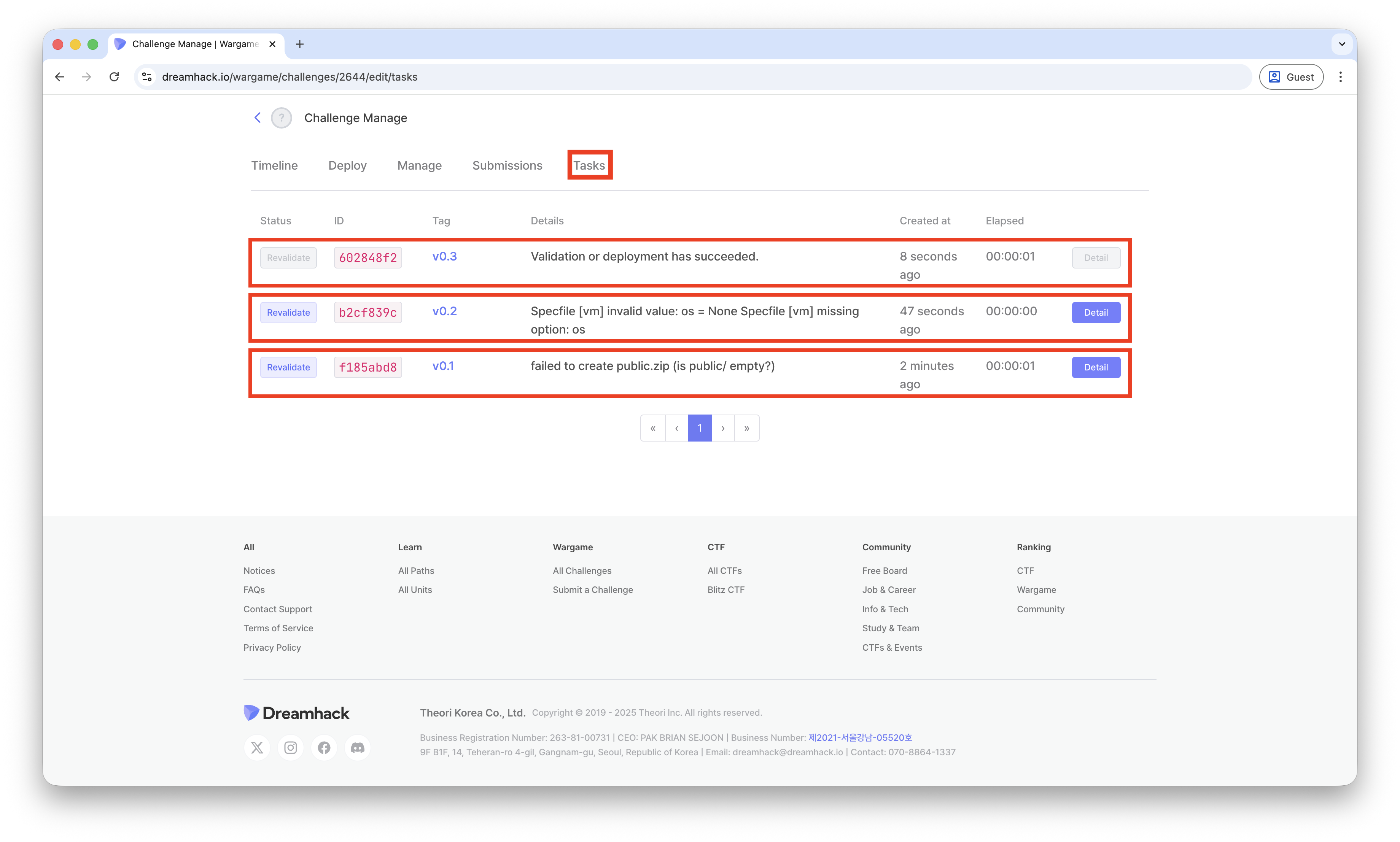This screenshot has width=1400, height=842.
Task: Expand the tab search dropdown arrow
Action: [1341, 44]
